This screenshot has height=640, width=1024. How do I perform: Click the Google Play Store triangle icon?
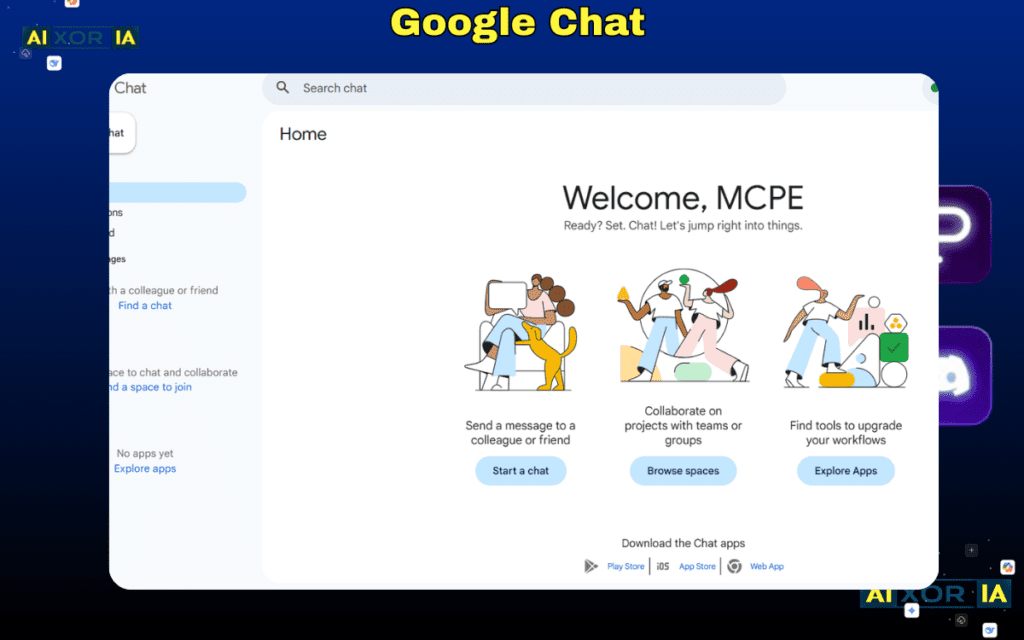(591, 566)
